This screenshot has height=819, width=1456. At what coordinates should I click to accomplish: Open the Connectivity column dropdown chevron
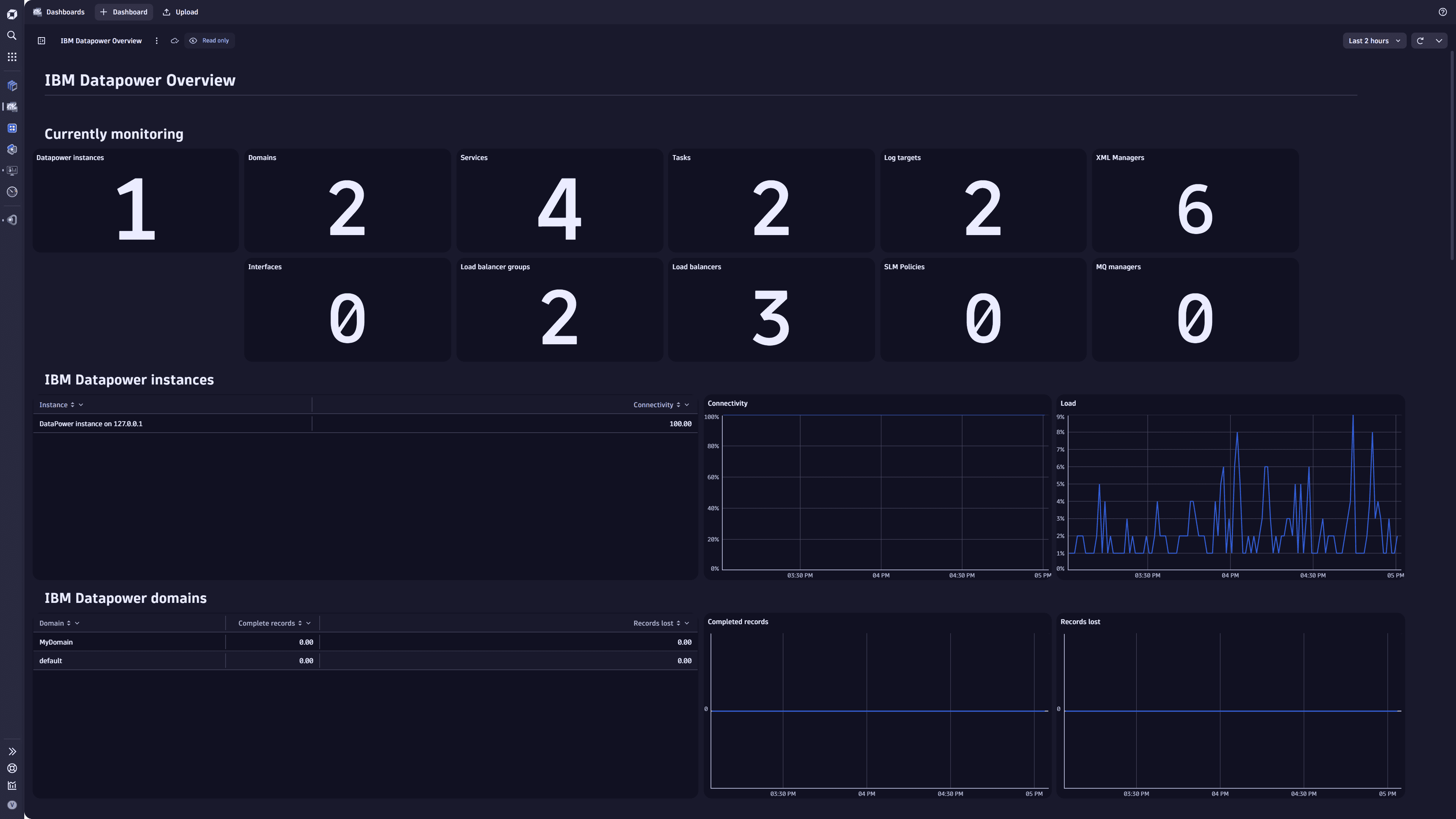(687, 405)
